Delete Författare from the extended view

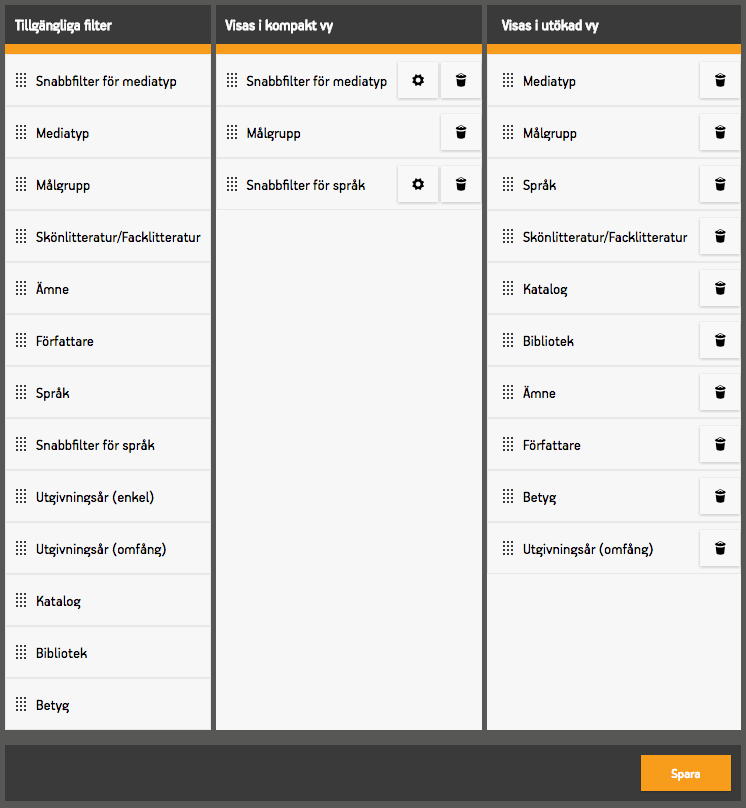point(720,445)
